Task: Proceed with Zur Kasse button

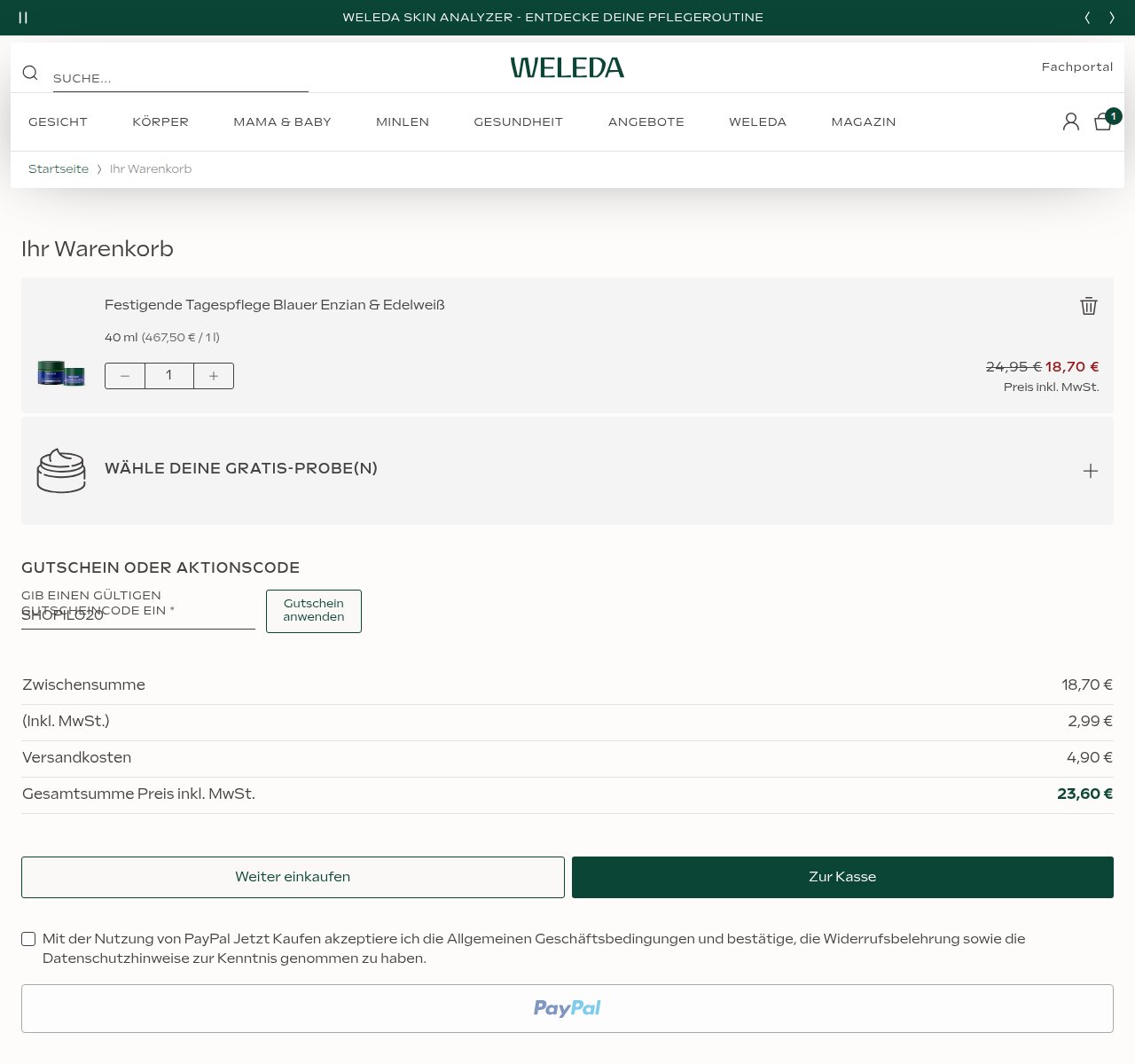Action: point(842,877)
